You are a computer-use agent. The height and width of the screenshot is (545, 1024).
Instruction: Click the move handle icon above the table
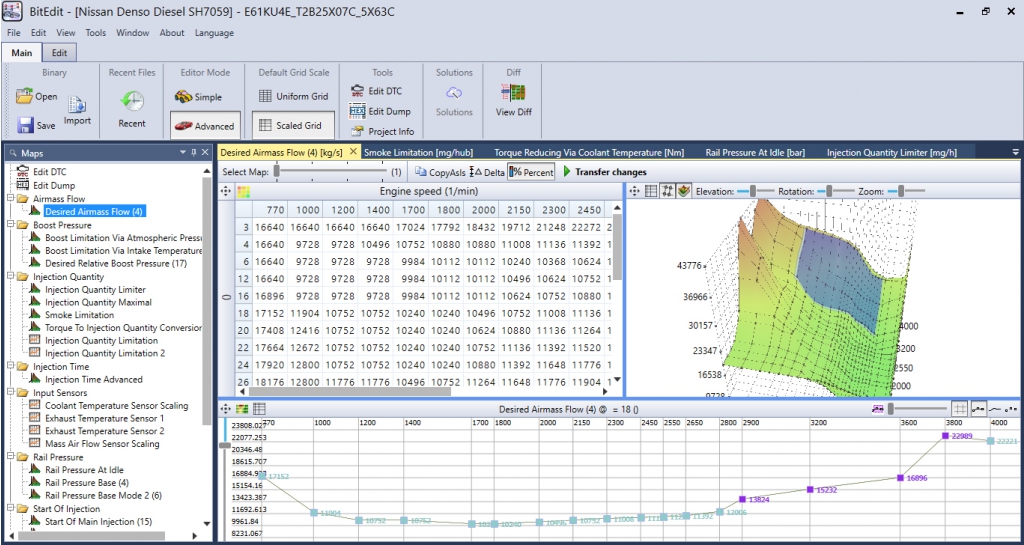point(225,191)
